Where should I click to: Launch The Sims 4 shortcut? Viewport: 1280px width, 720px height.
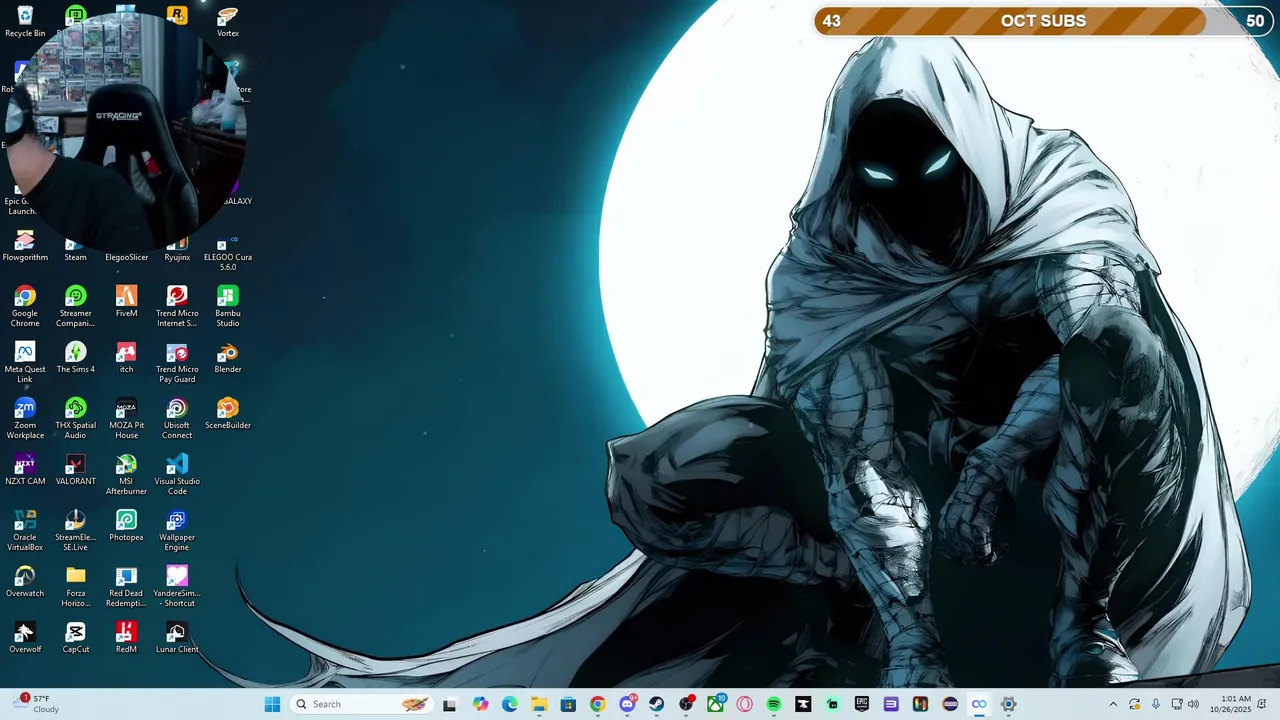pos(76,358)
